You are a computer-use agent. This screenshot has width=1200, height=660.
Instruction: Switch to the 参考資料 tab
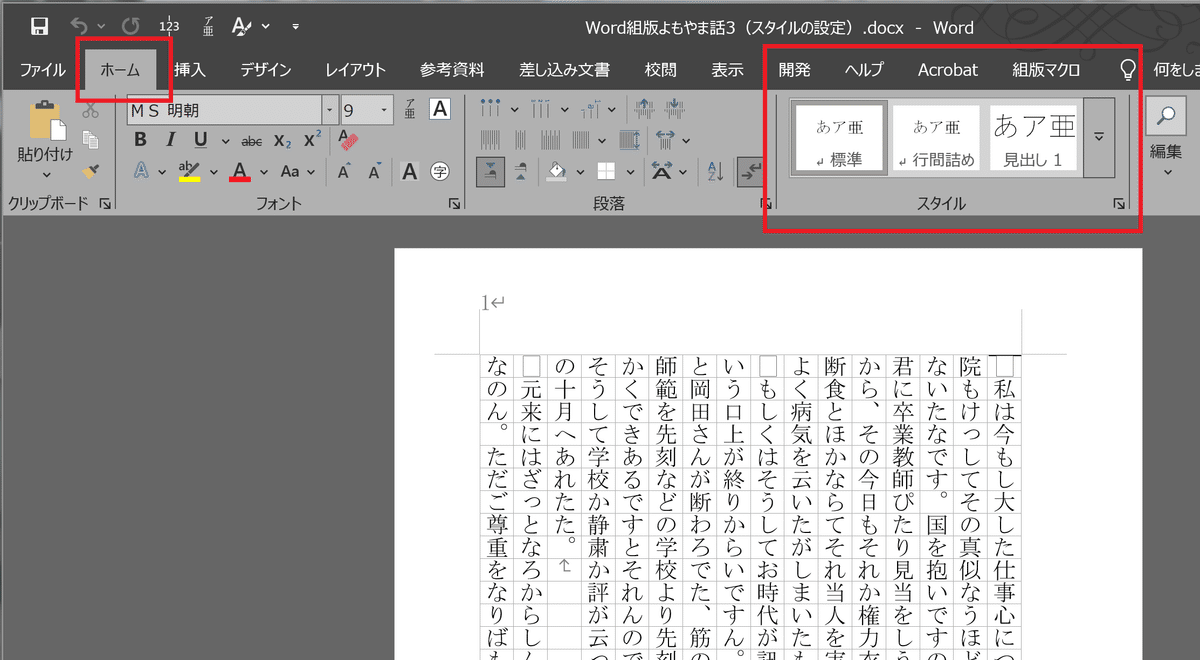[452, 70]
